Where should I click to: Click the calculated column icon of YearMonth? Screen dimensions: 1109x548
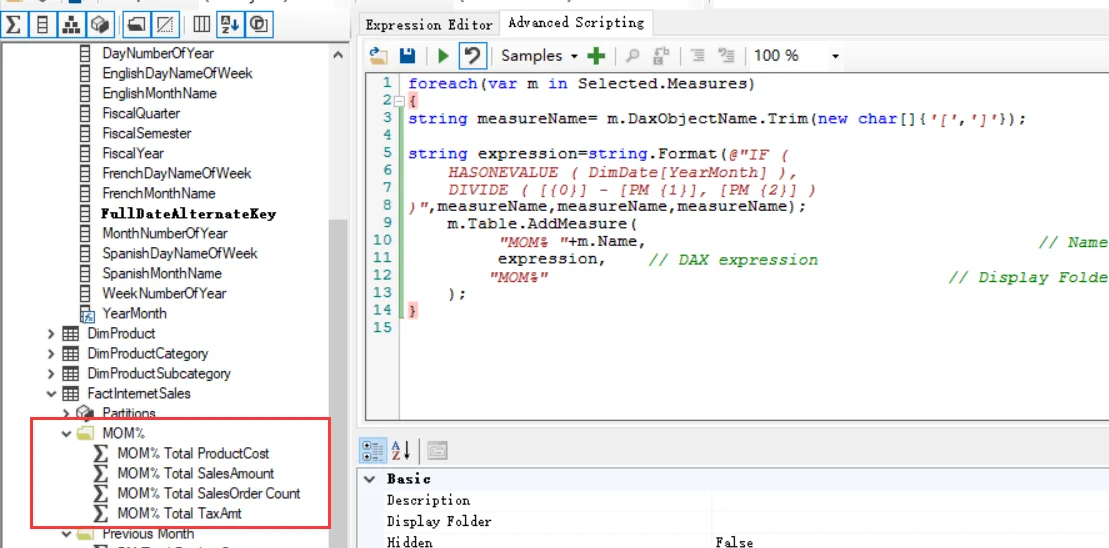pyautogui.click(x=87, y=313)
